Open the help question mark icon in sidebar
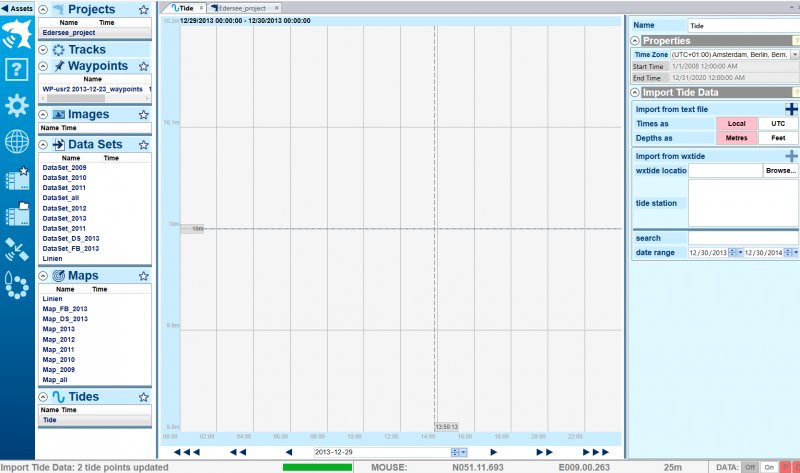The image size is (800, 473). click(x=16, y=71)
